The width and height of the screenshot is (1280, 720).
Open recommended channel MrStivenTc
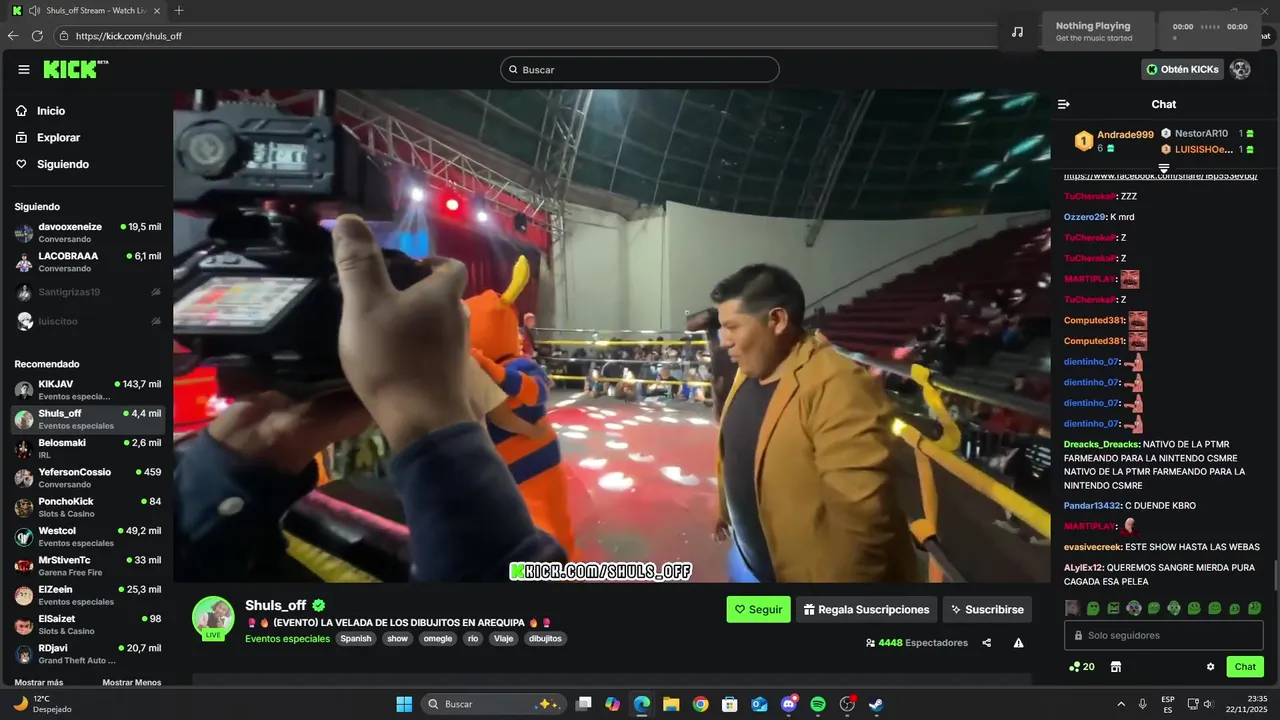click(88, 566)
